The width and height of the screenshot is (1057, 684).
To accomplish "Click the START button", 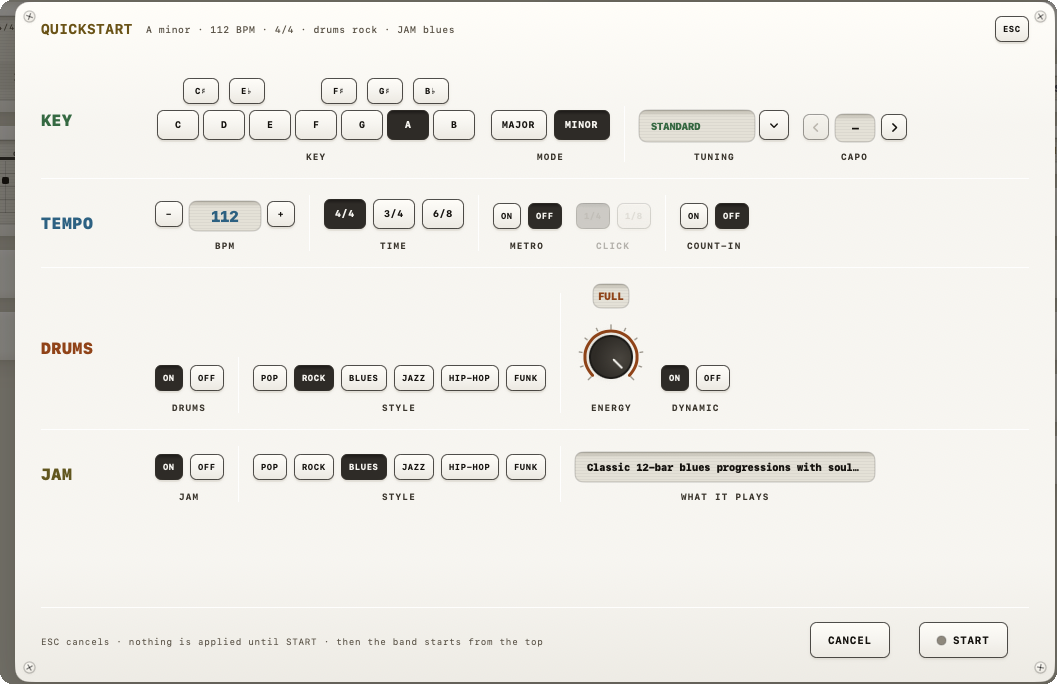I will coord(963,640).
